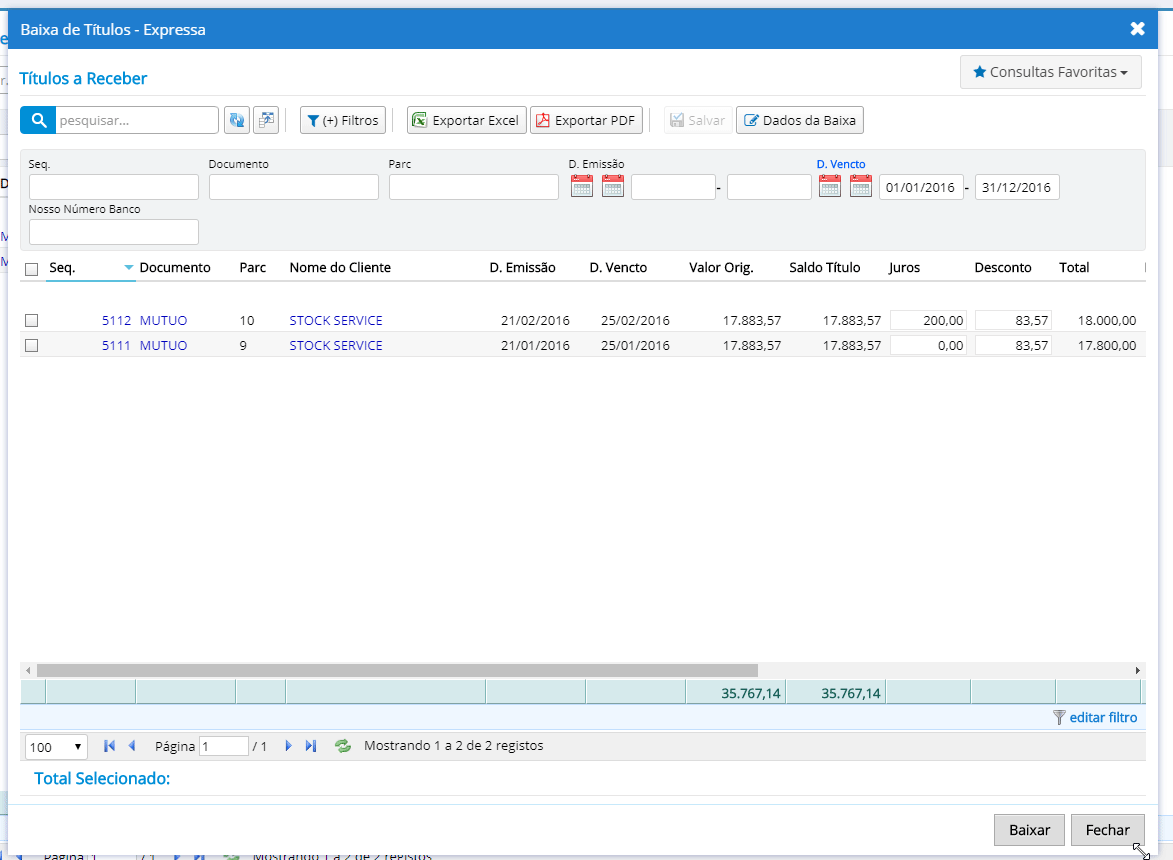Jump to the last page navigation icon
Viewport: 1173px width, 860px height.
pyautogui.click(x=311, y=745)
